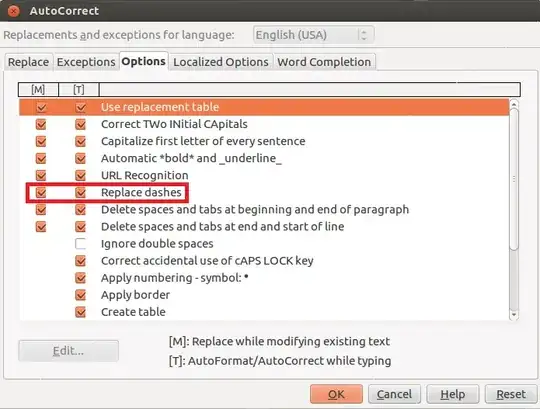
Task: Select the Correct TWo INitial CApitals text
Action: tap(174, 124)
